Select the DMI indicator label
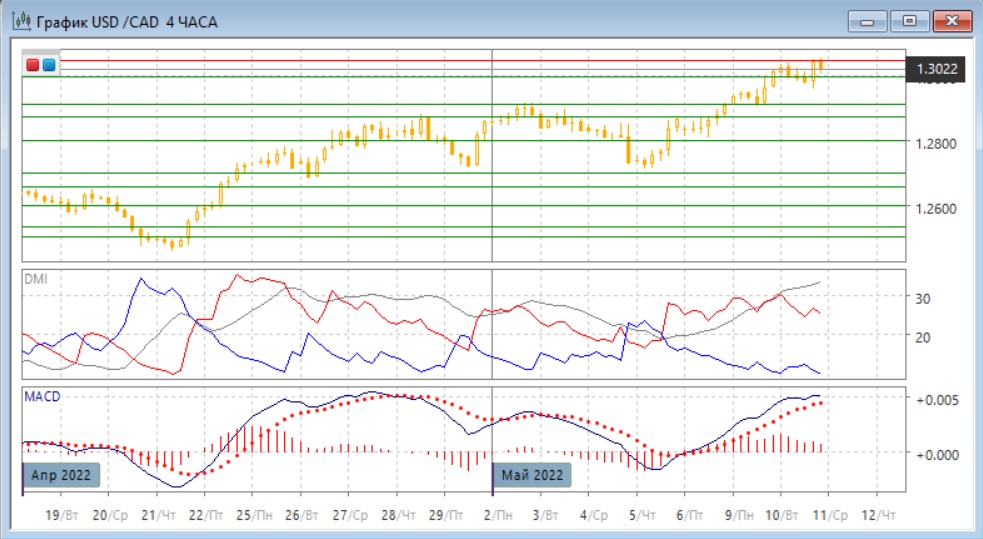 [35, 279]
